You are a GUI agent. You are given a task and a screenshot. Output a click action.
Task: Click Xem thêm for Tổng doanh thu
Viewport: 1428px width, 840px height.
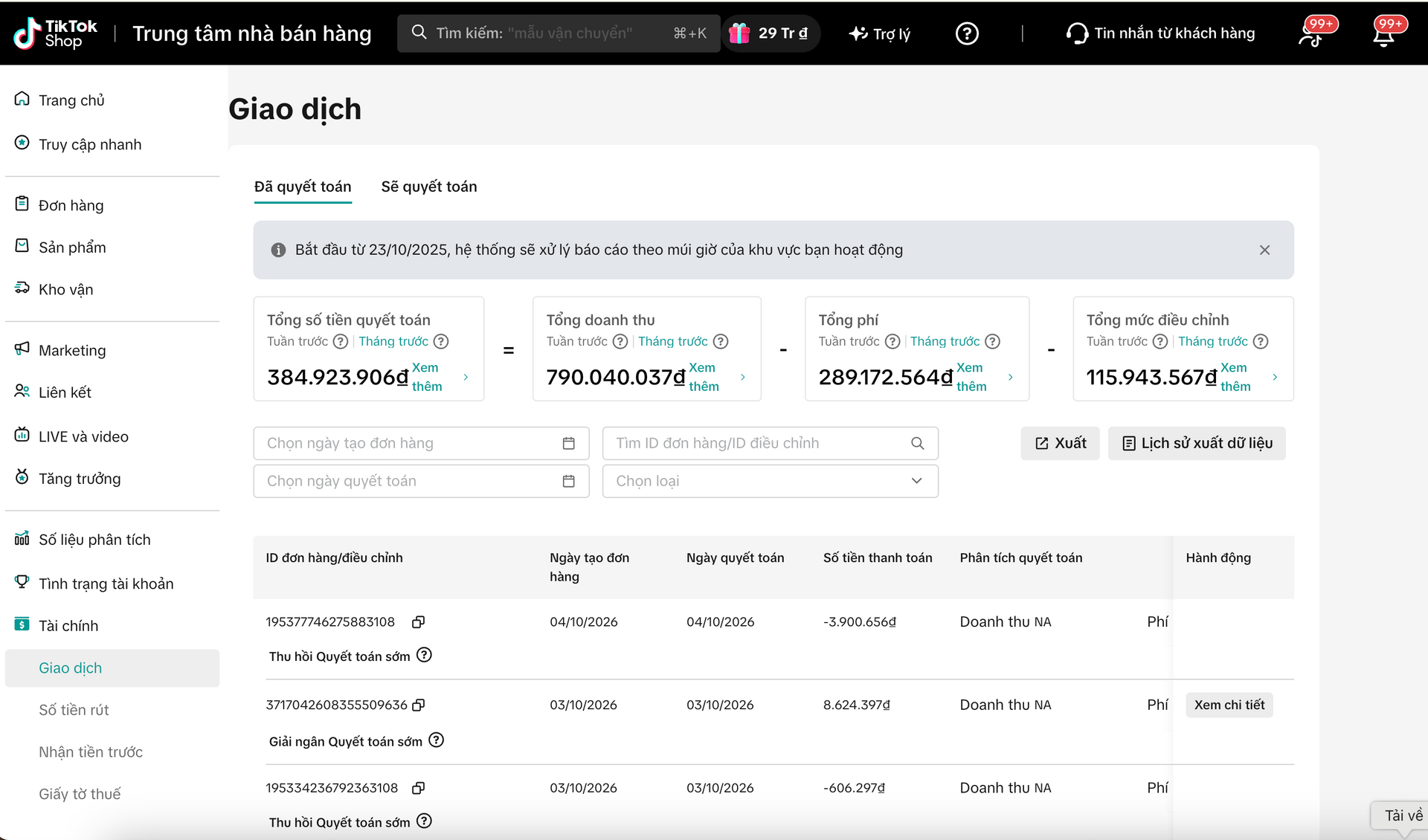tap(704, 377)
